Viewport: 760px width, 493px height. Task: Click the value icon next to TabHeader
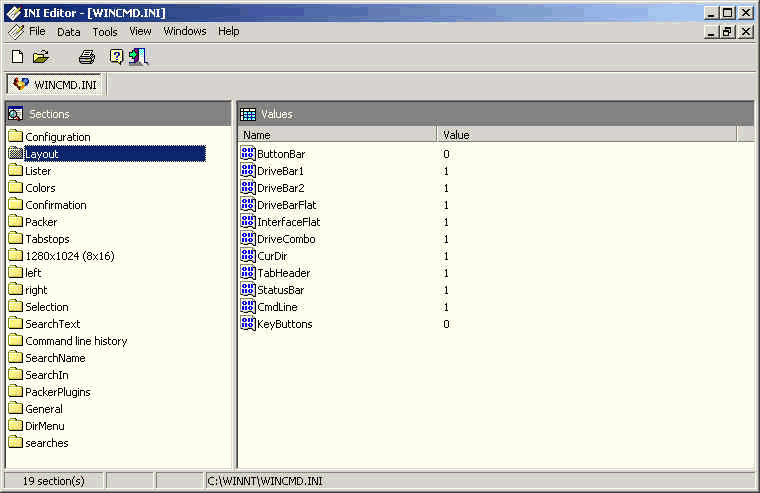[x=248, y=272]
